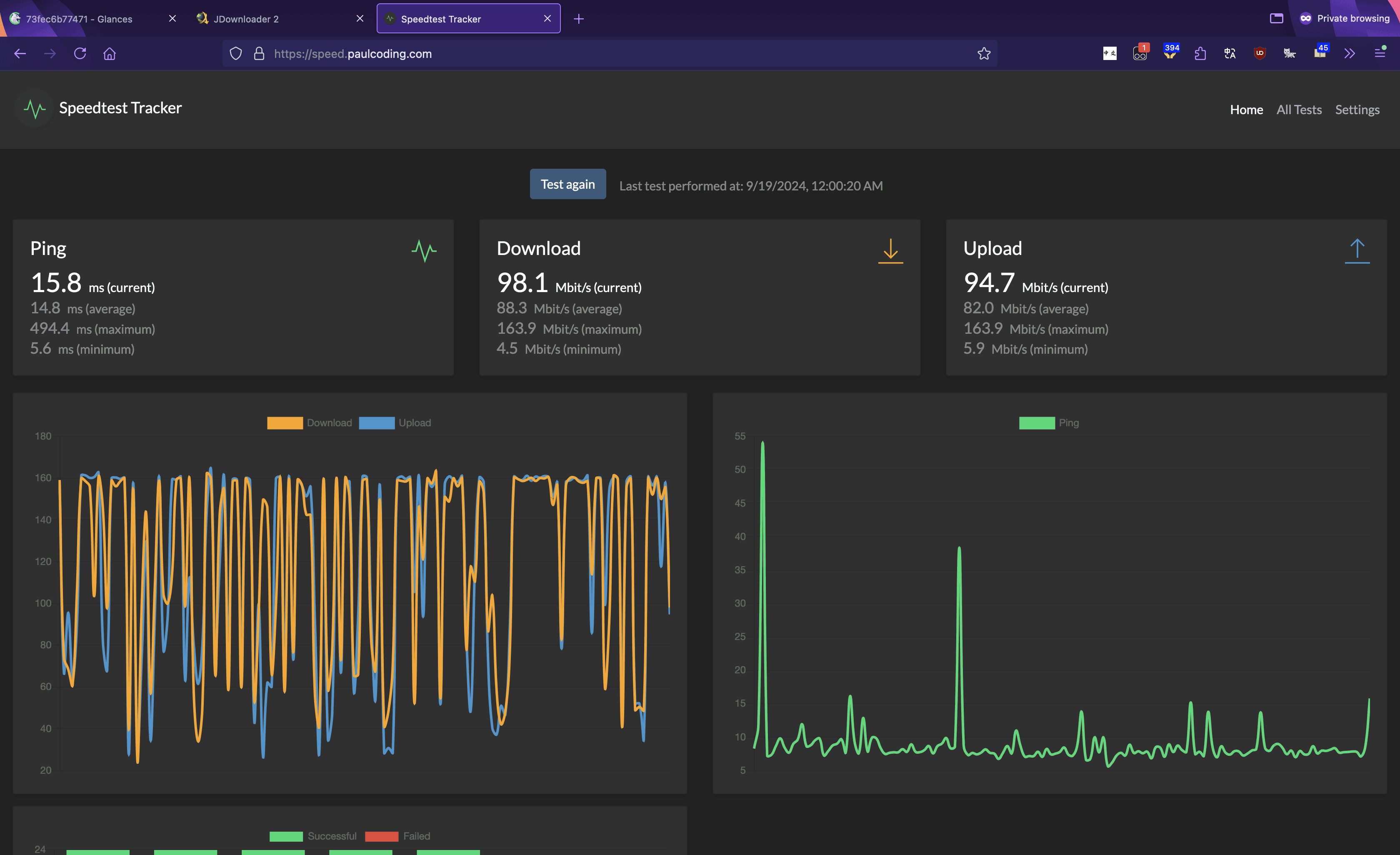Open the tracking protection shield icon
Image resolution: width=1400 pixels, height=855 pixels.
(236, 53)
